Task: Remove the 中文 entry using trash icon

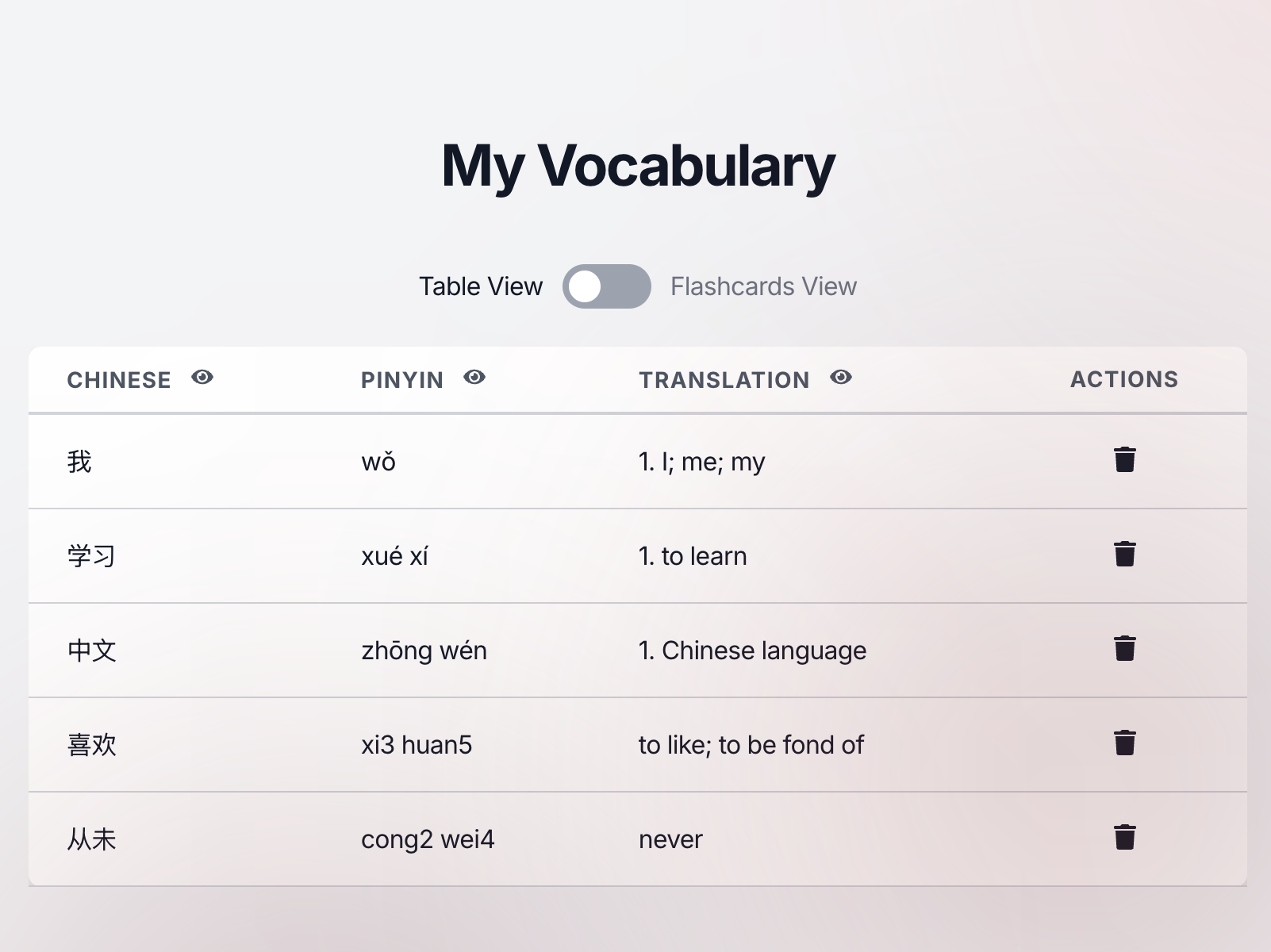Action: point(1124,649)
